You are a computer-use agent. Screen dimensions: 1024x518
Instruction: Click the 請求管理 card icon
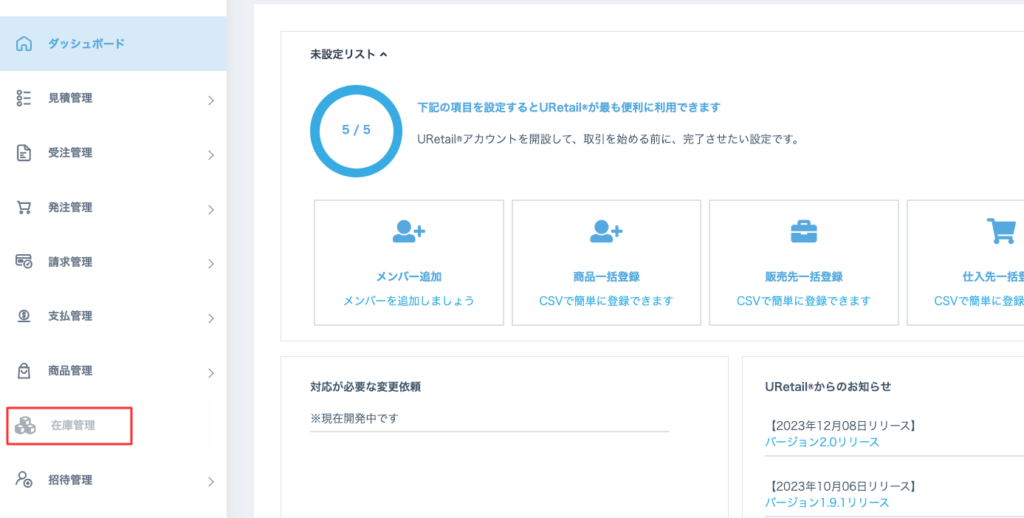coord(25,262)
